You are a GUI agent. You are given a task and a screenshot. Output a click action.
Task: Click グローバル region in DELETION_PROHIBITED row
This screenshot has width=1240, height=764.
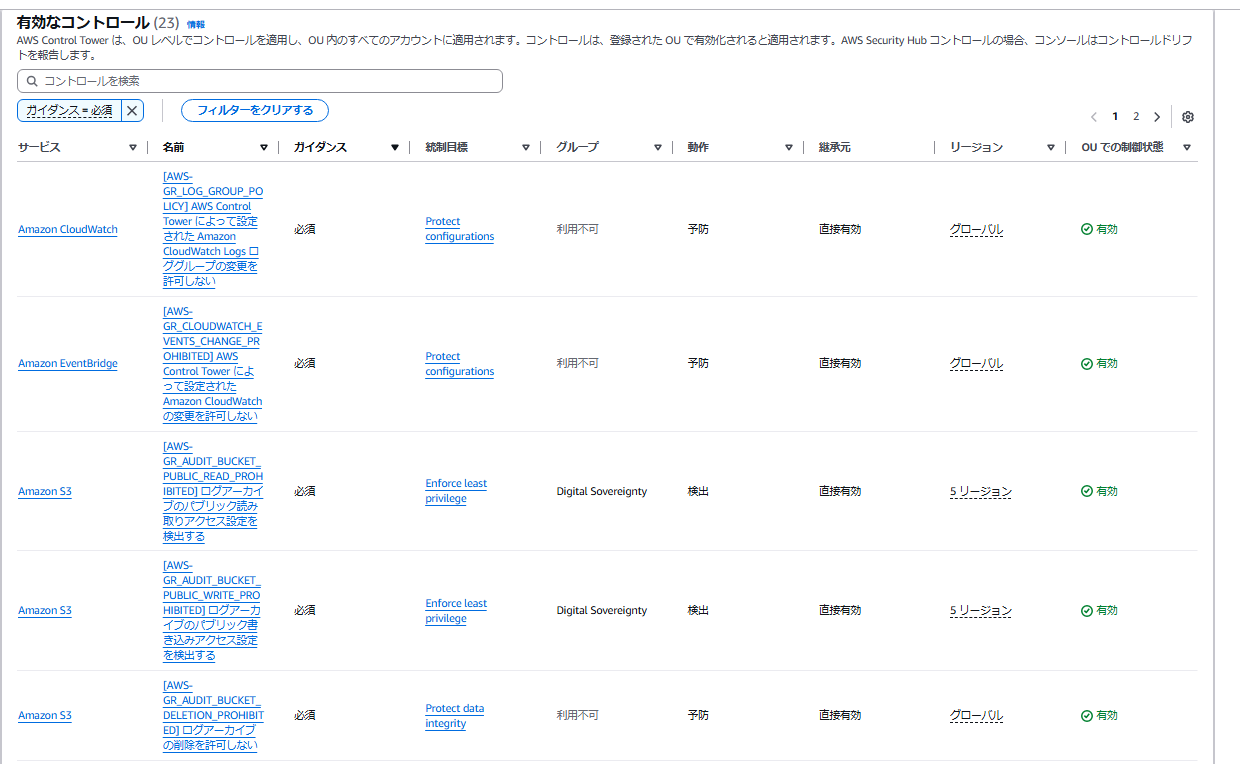[976, 715]
